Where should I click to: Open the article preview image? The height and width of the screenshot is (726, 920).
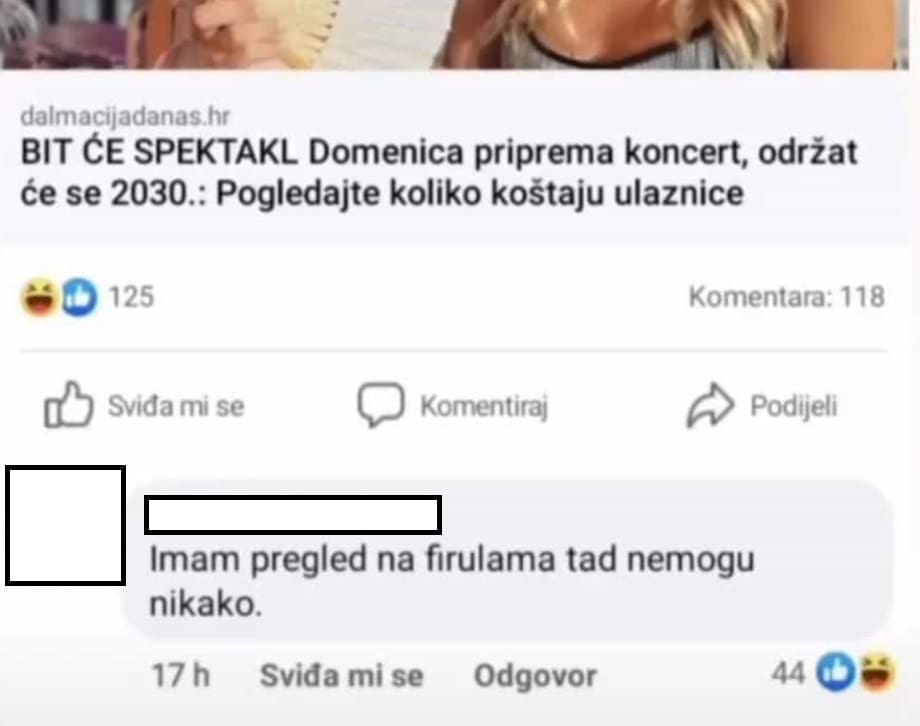[x=455, y=34]
